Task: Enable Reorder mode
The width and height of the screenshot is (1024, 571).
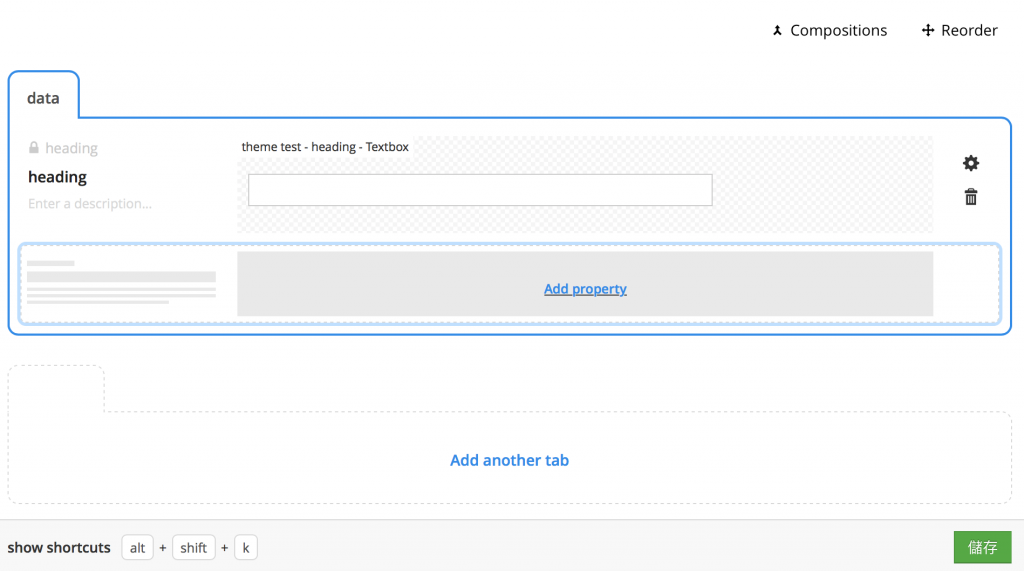Action: [x=959, y=30]
